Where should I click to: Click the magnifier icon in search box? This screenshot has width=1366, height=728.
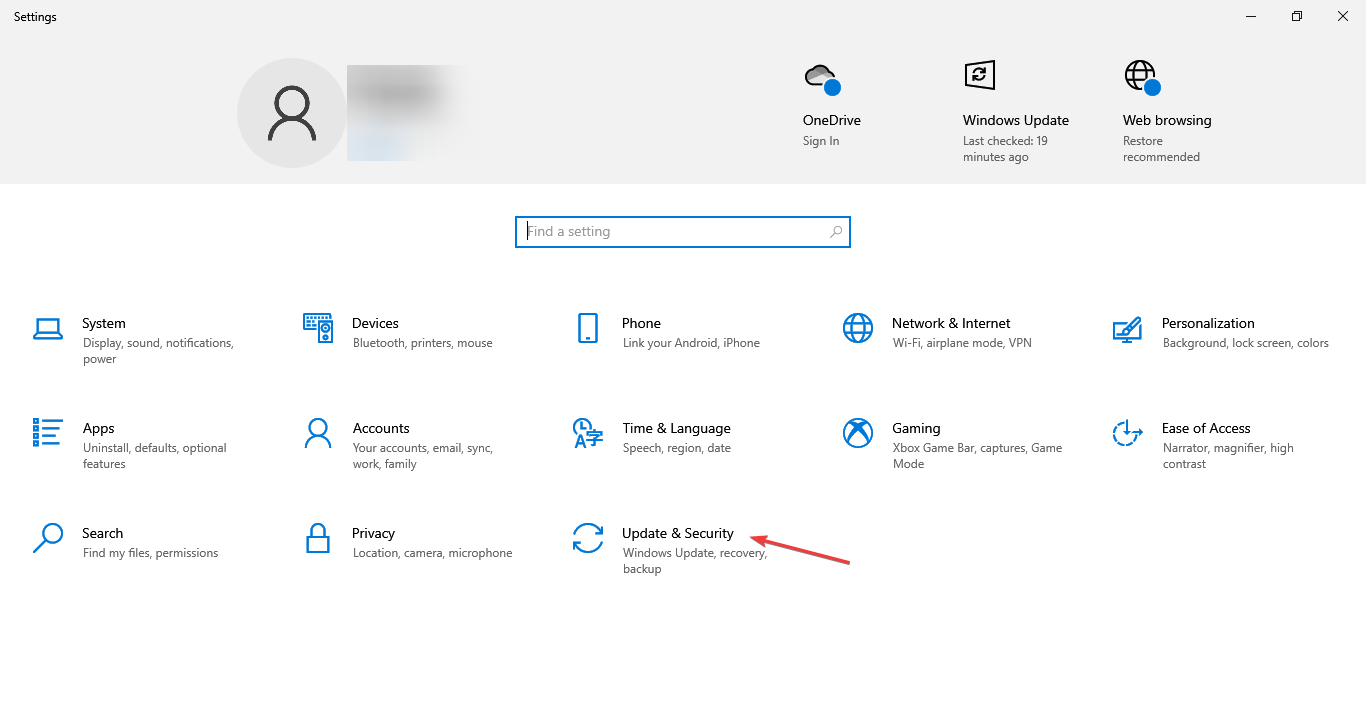pos(836,232)
